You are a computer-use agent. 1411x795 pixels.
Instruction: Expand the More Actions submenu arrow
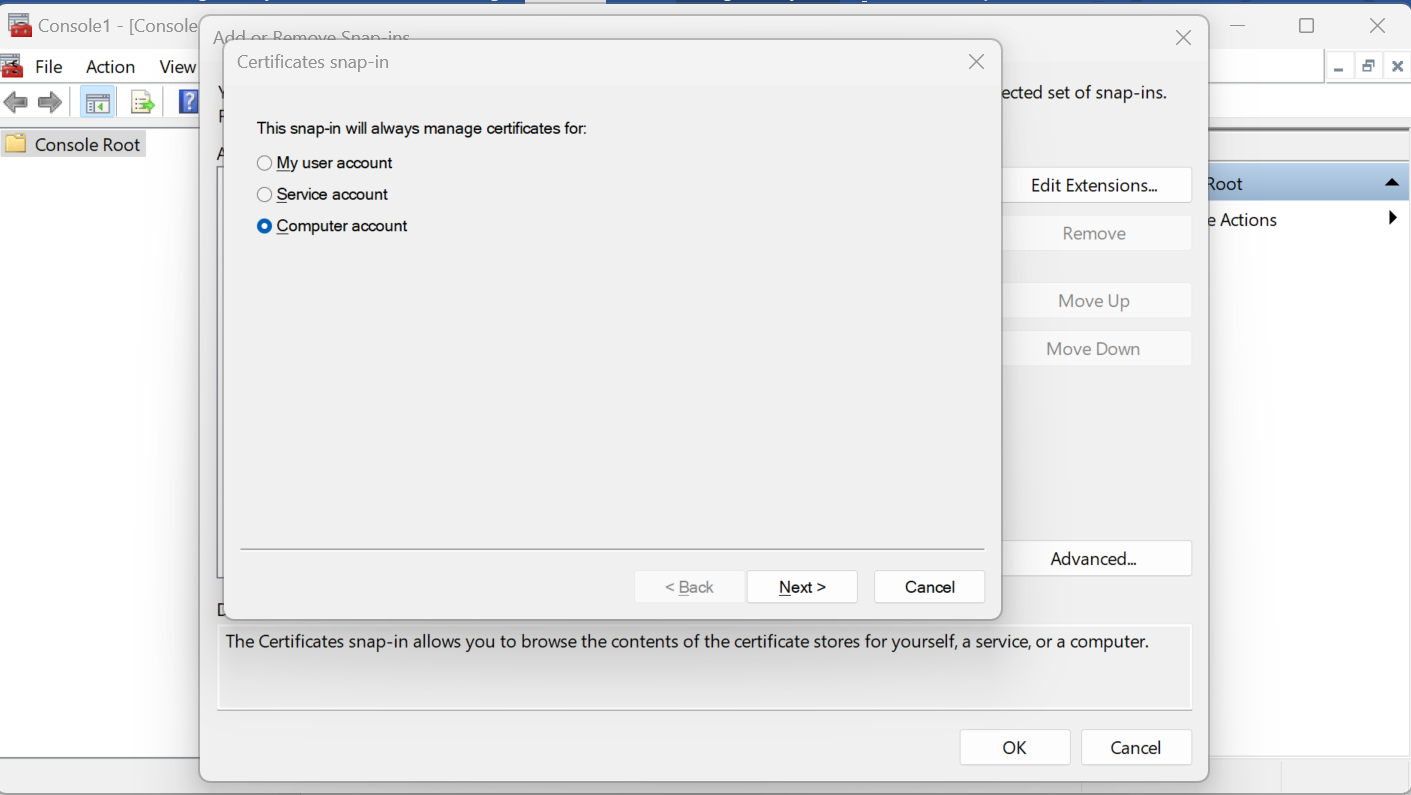(1392, 218)
